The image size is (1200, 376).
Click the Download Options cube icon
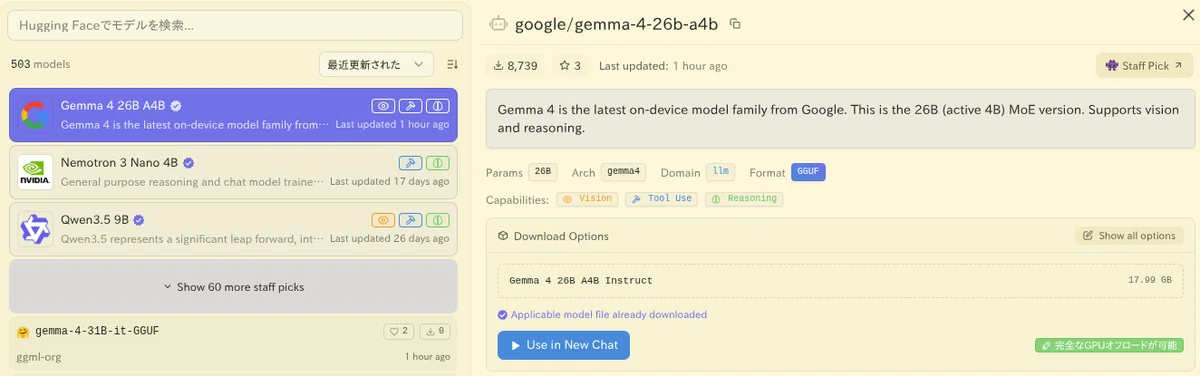point(503,236)
